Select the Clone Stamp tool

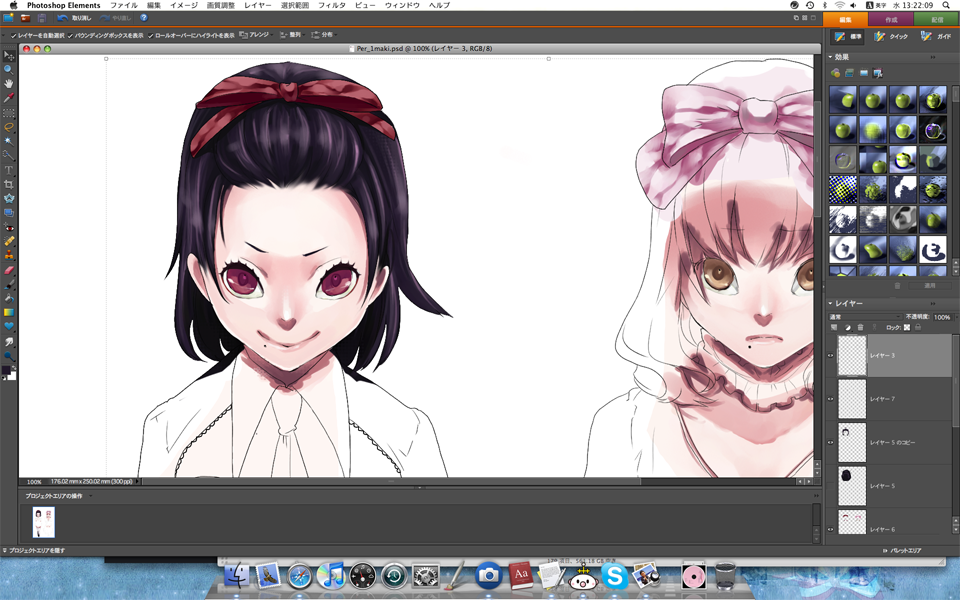(9, 255)
